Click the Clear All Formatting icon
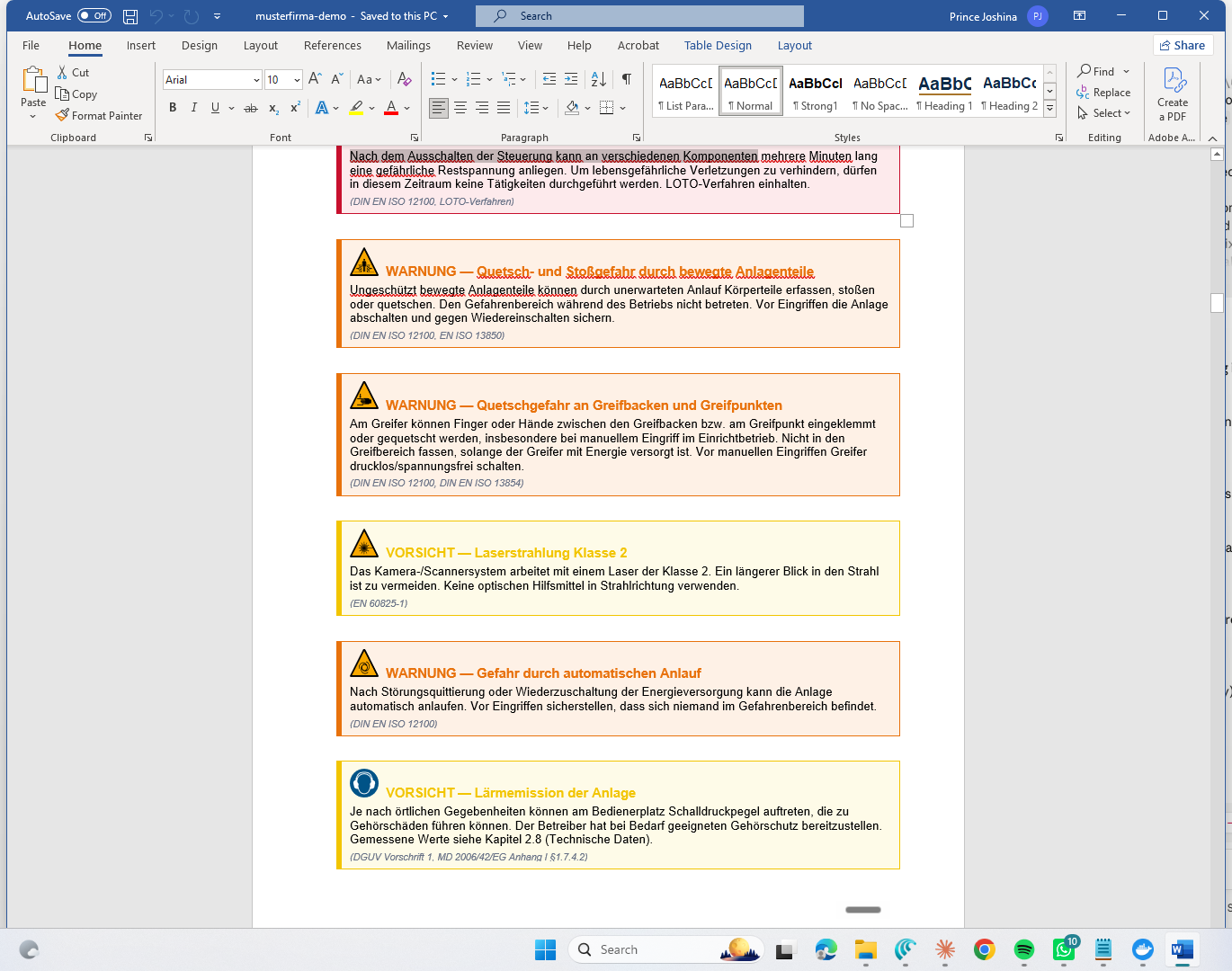The width and height of the screenshot is (1232, 971). [x=405, y=79]
